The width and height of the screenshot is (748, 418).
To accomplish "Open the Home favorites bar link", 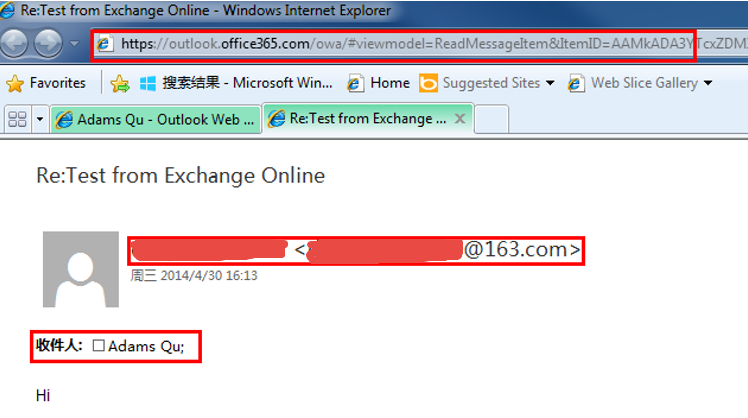I will [379, 83].
